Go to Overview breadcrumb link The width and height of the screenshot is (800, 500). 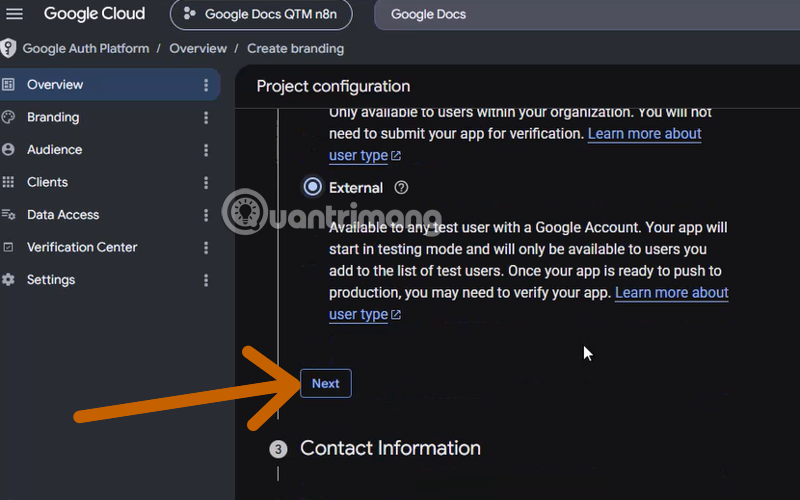point(198,48)
